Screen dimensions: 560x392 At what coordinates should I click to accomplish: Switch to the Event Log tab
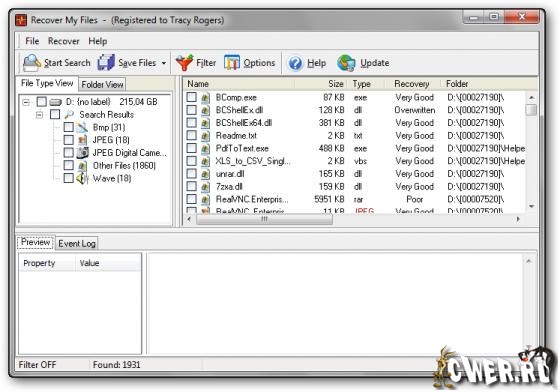(77, 243)
